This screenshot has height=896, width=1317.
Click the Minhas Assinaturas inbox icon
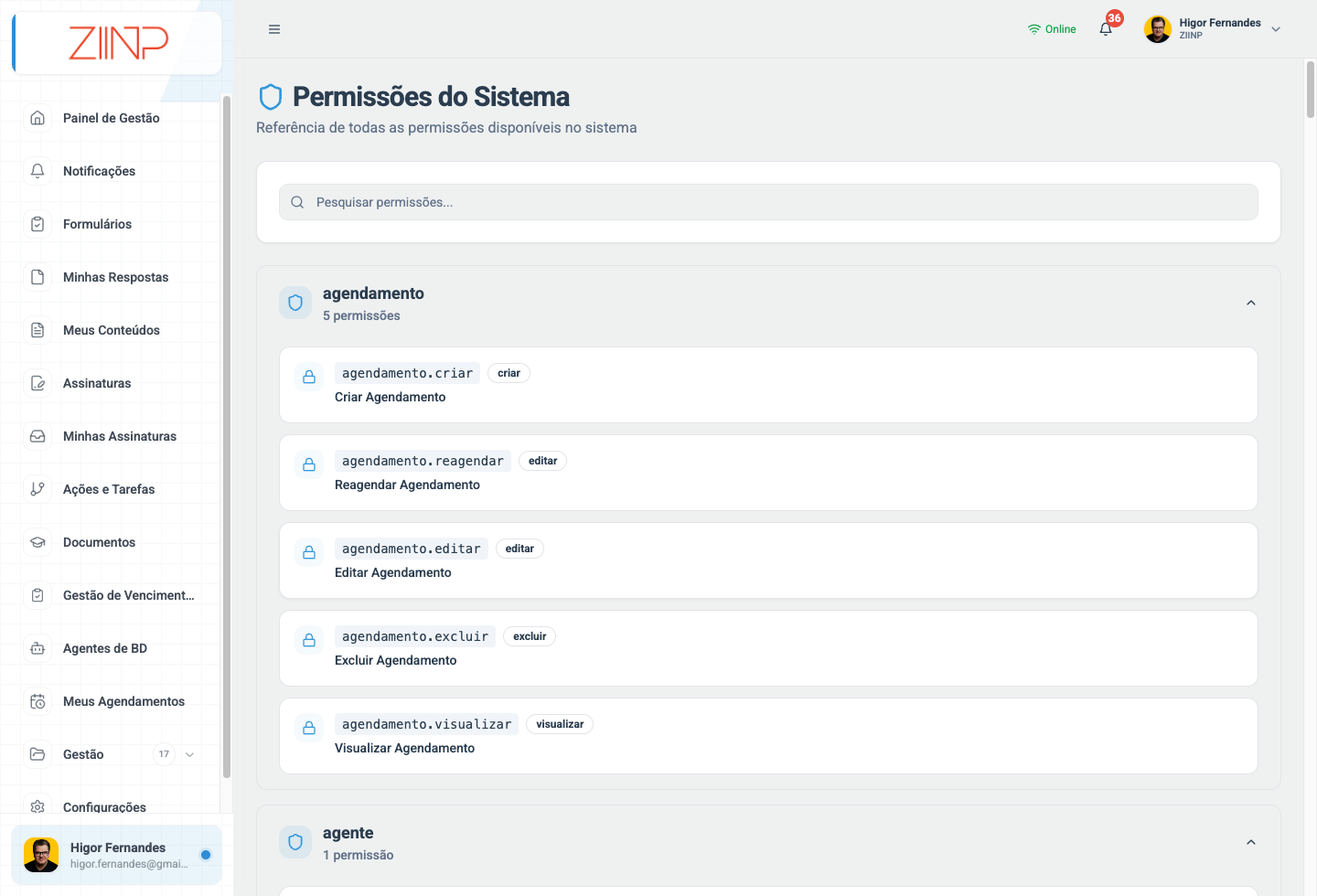(x=37, y=436)
